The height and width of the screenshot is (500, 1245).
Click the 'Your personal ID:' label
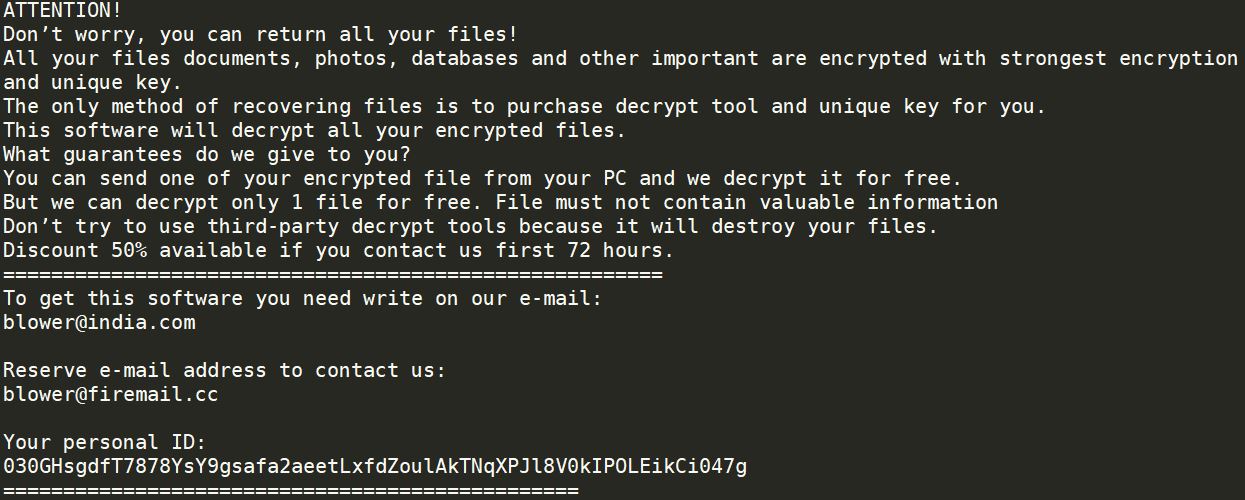[105, 442]
